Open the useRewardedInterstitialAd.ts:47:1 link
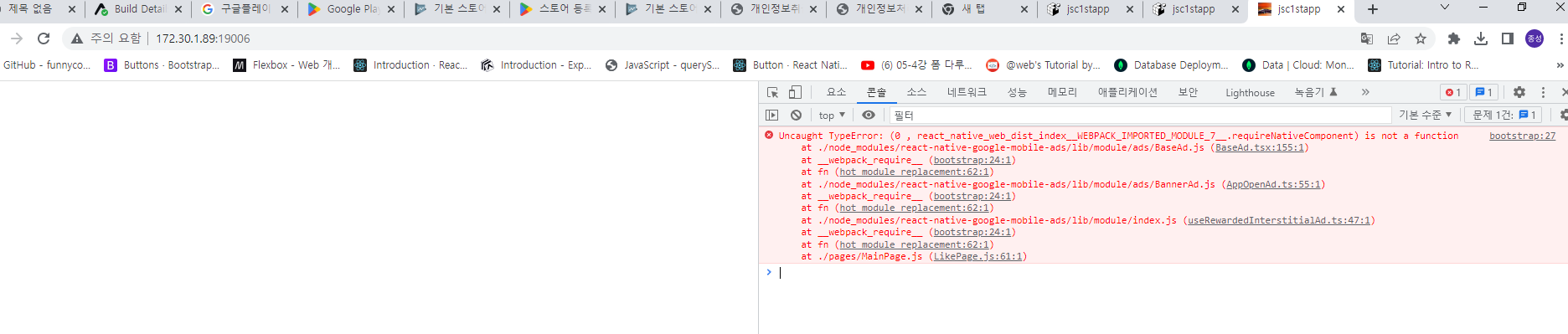Viewport: 1568px width, 334px height. [x=1279, y=220]
